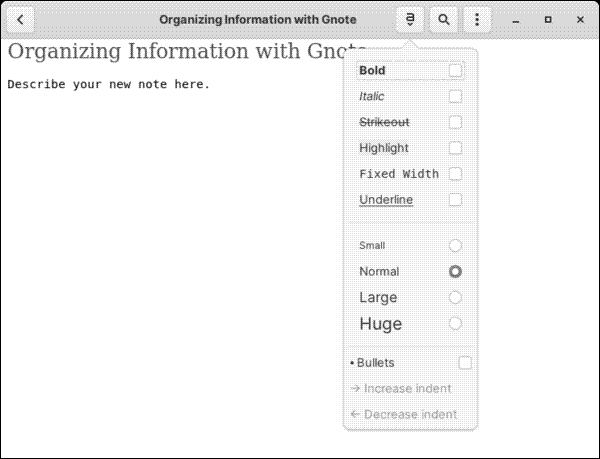Click the Highlight label in formatting menu
Viewport: 600px width, 459px height.
tap(384, 148)
